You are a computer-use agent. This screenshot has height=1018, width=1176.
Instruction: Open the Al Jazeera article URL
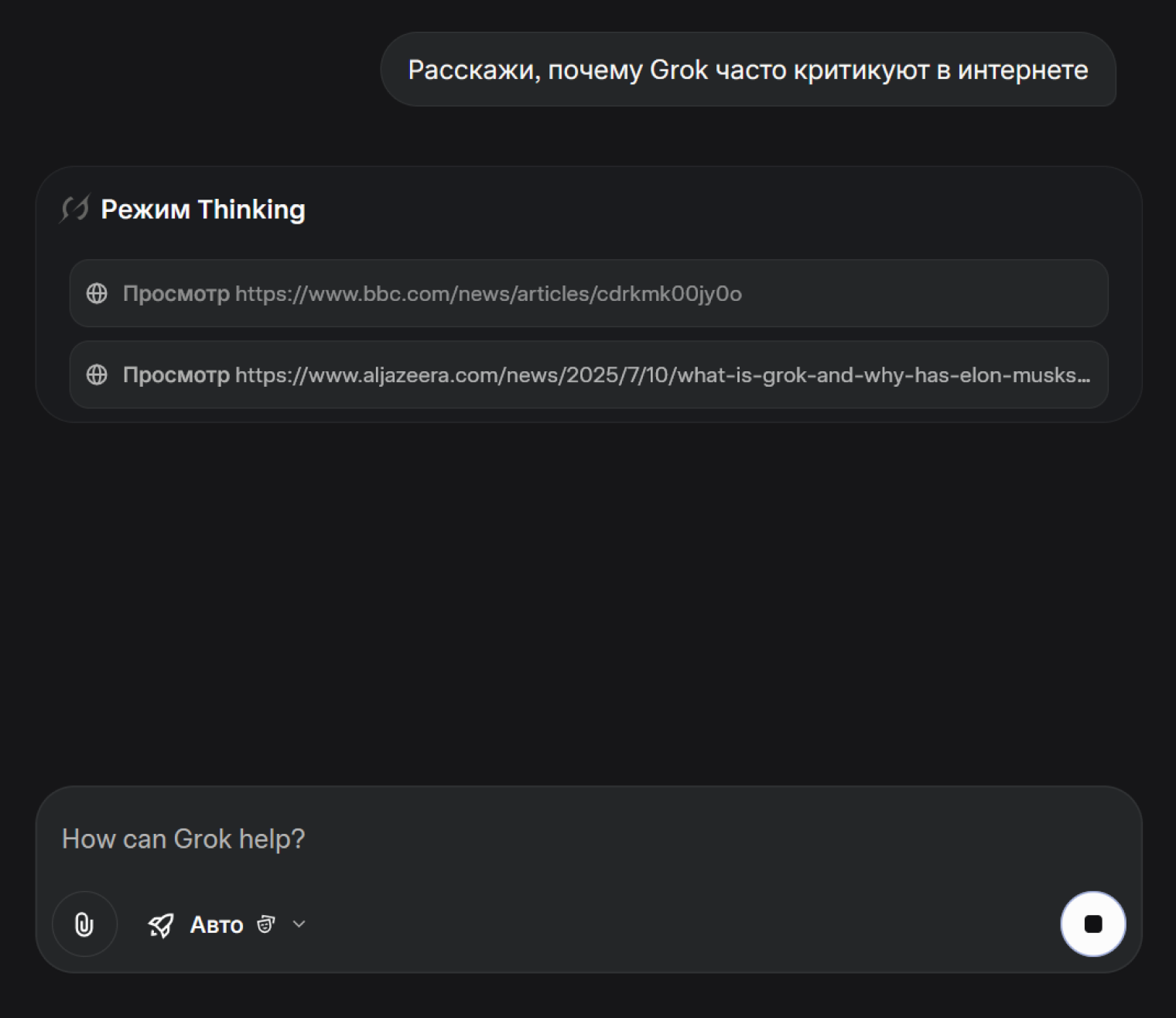tap(658, 375)
